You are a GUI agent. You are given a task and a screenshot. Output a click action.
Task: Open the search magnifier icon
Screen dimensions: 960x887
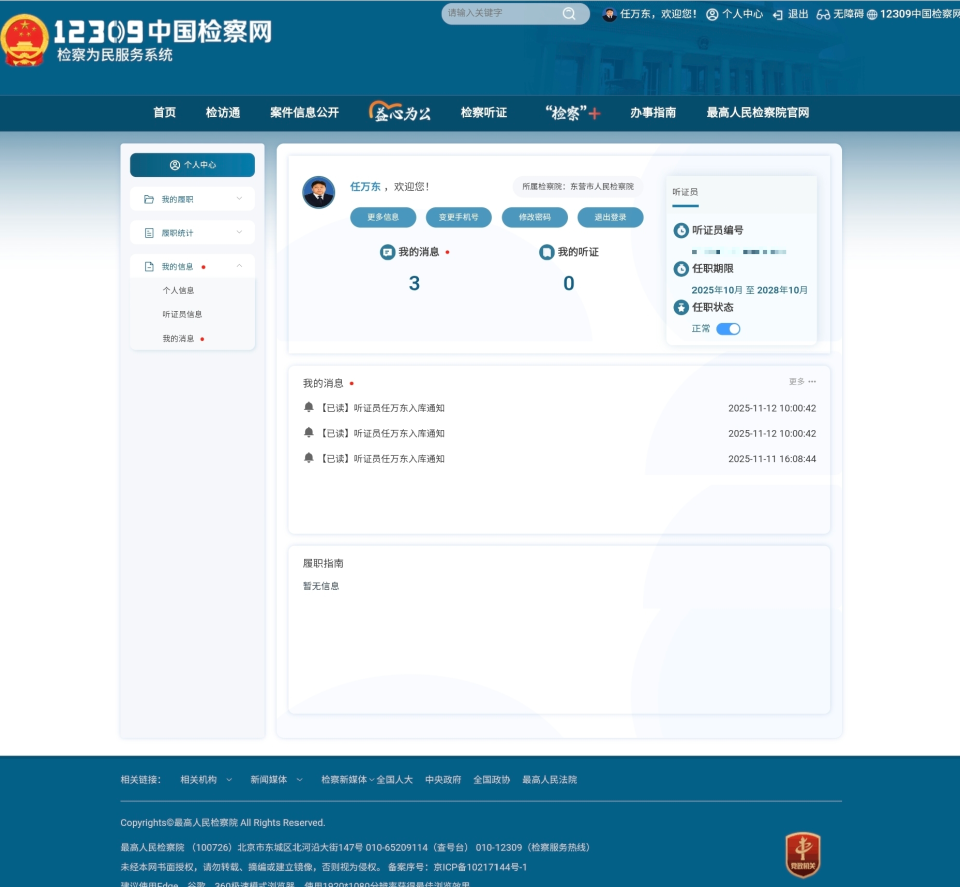pyautogui.click(x=570, y=14)
